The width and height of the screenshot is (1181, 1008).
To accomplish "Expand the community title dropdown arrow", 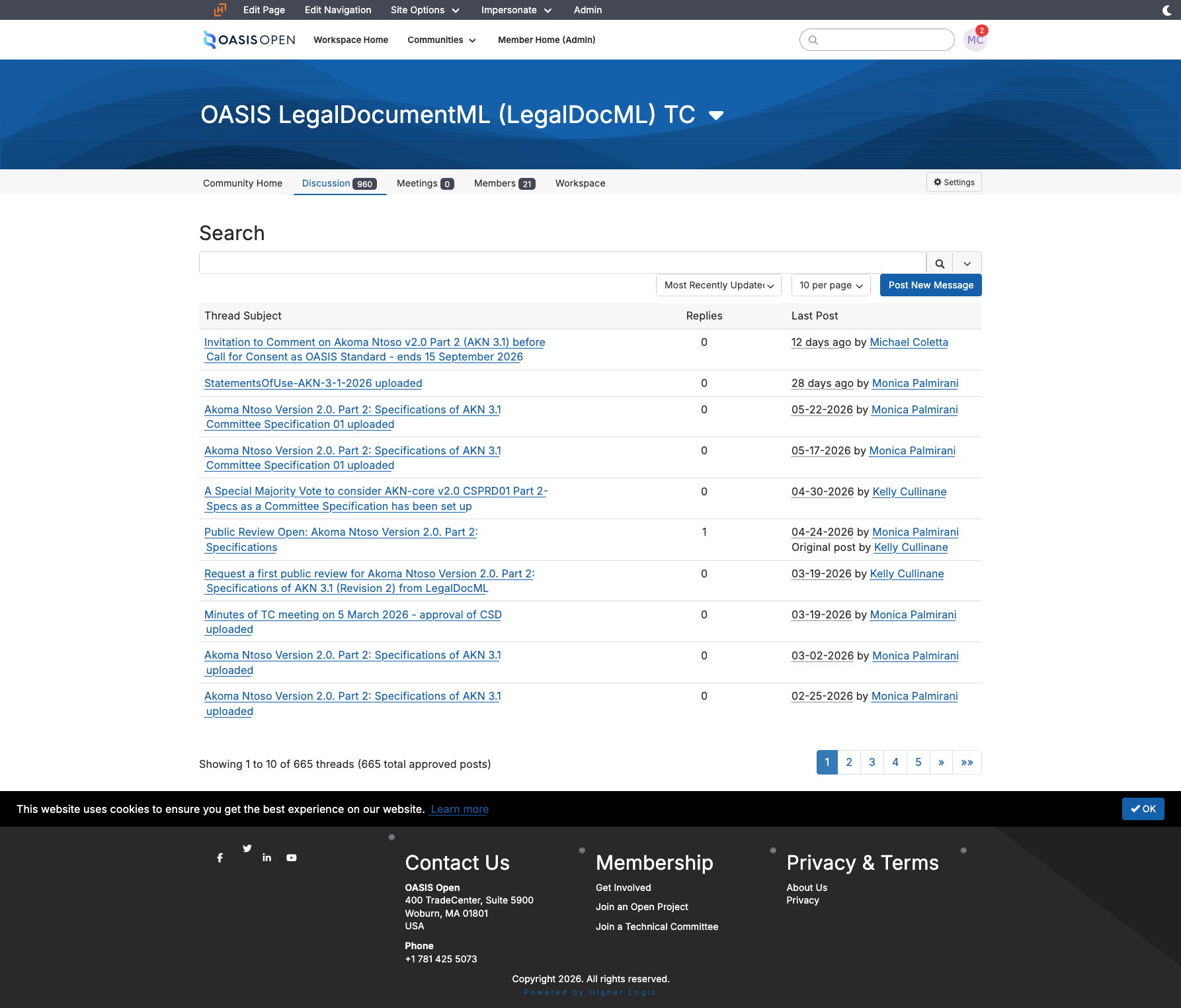I will click(x=716, y=116).
